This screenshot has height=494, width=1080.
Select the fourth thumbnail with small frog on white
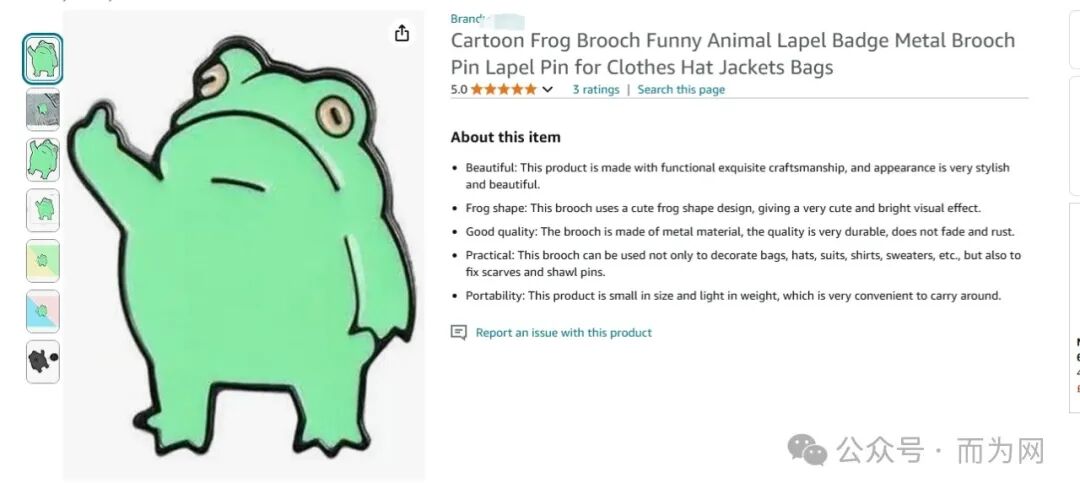point(43,210)
